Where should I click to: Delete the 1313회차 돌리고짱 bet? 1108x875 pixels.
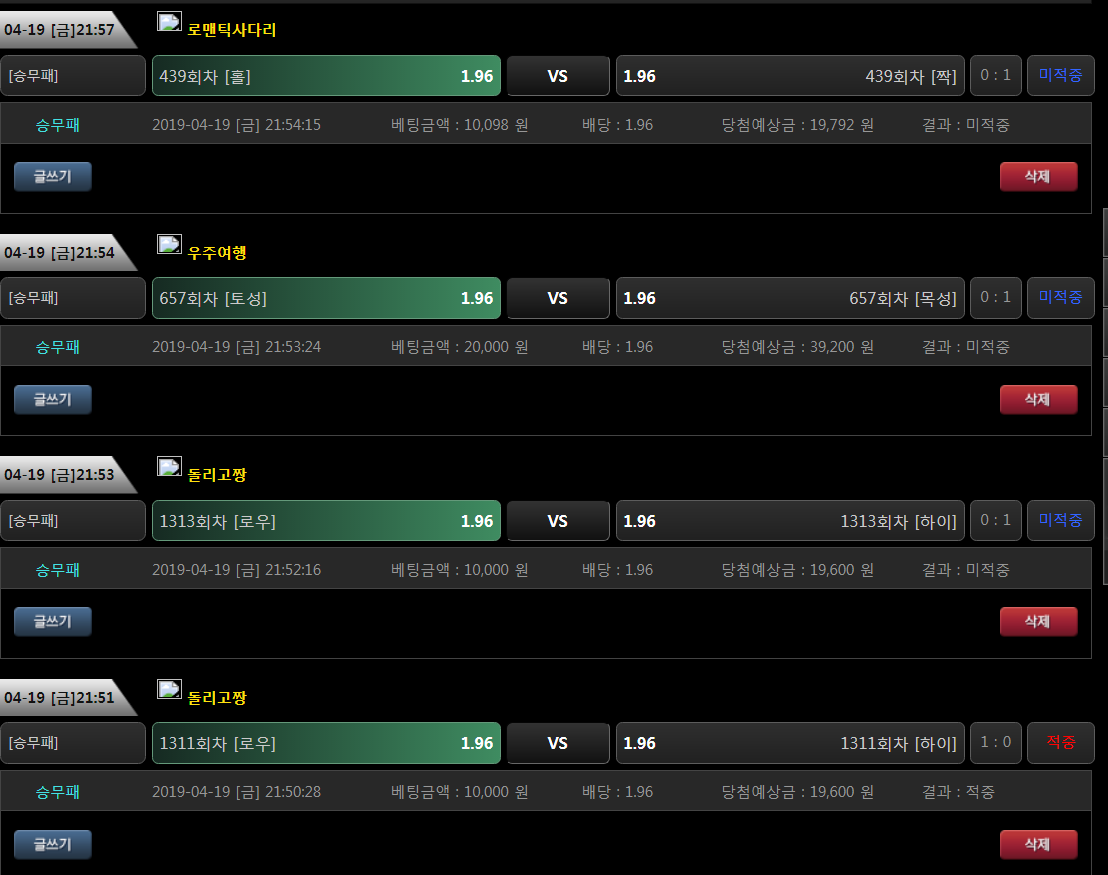pyautogui.click(x=1038, y=621)
